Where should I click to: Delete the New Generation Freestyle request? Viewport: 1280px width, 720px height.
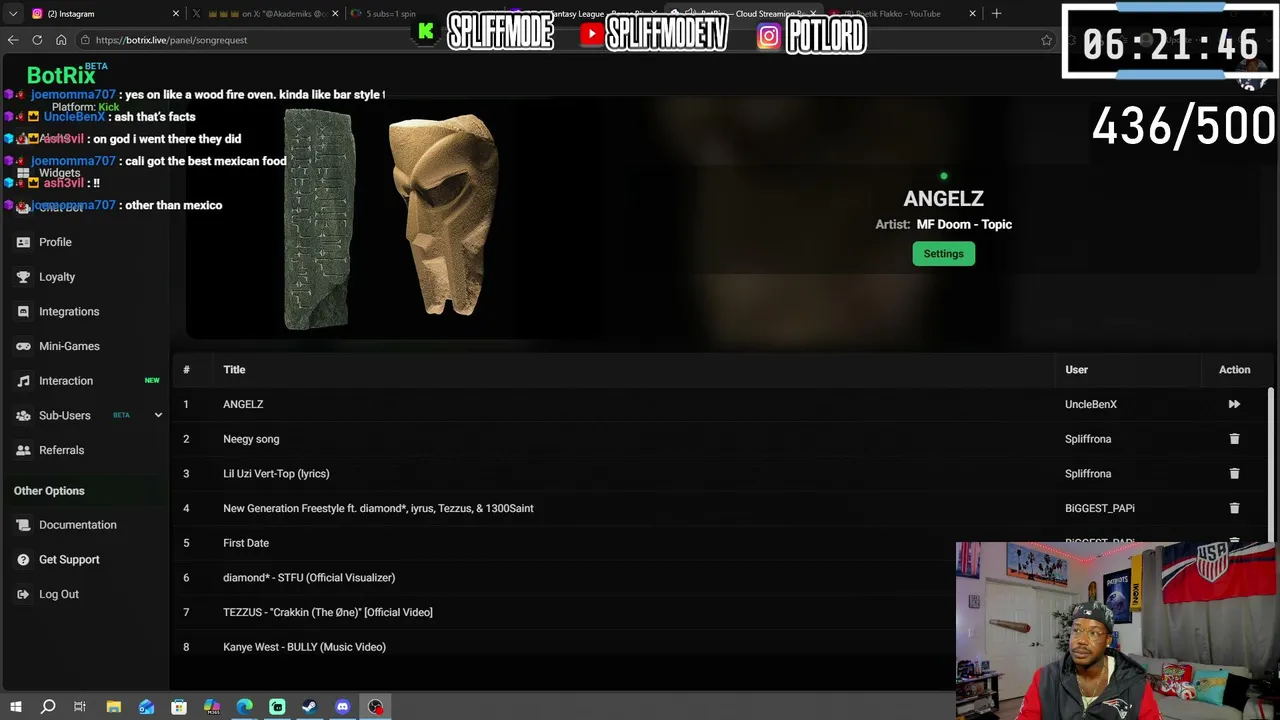click(x=1234, y=508)
